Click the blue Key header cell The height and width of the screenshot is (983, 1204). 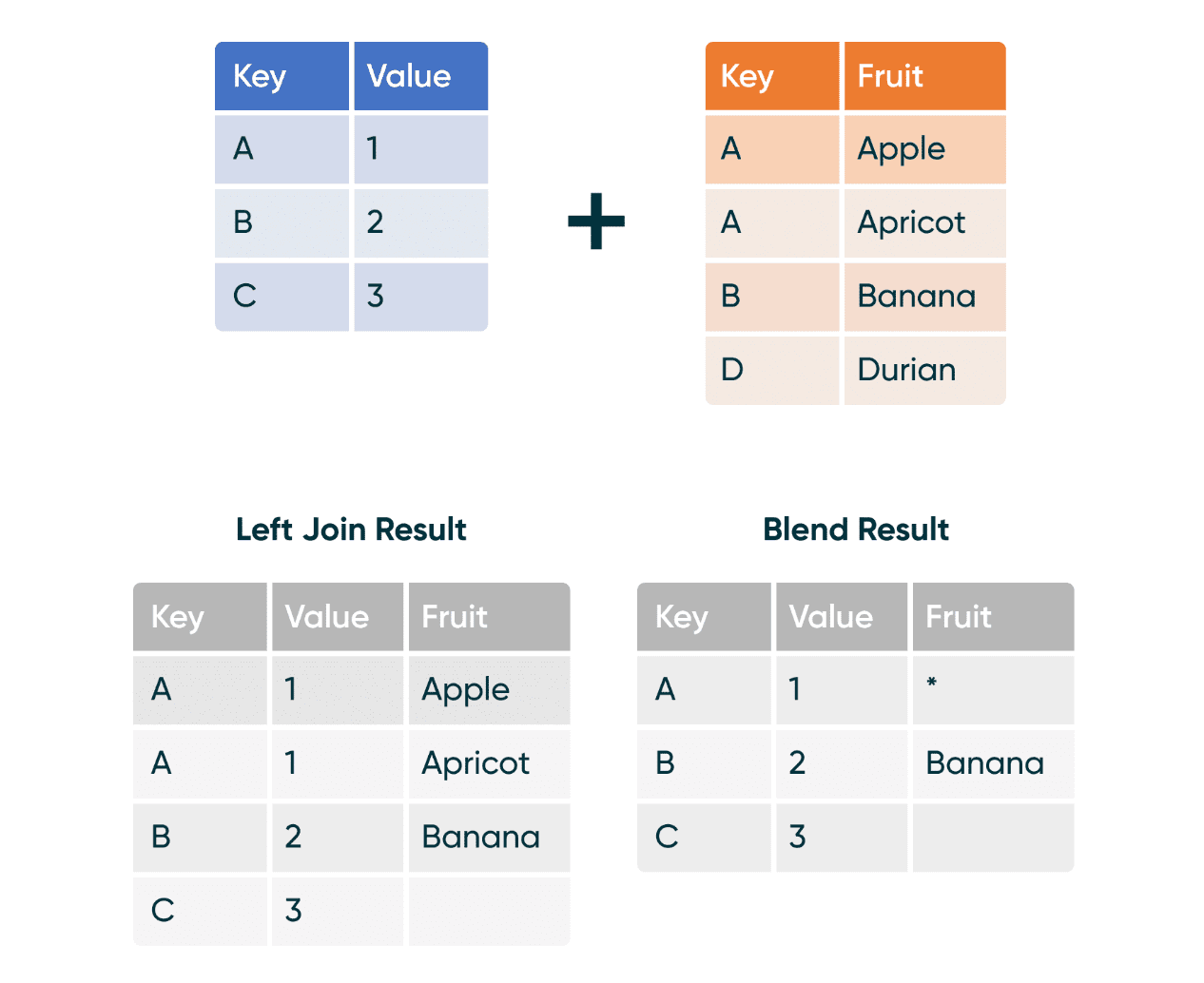click(x=282, y=76)
